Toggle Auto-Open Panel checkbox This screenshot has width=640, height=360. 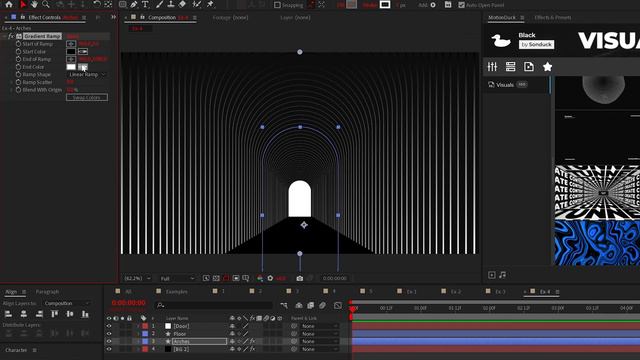coord(461,5)
